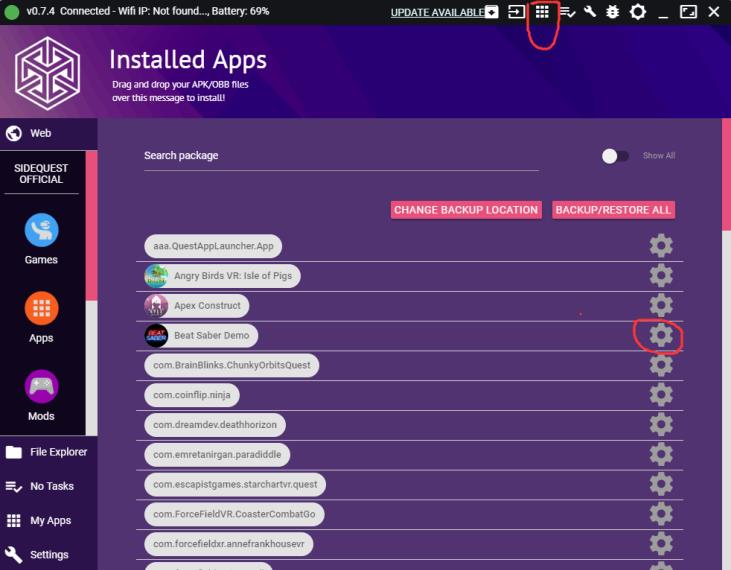Open the connect/login arrow icon in top bar
This screenshot has width=731, height=570.
(516, 12)
